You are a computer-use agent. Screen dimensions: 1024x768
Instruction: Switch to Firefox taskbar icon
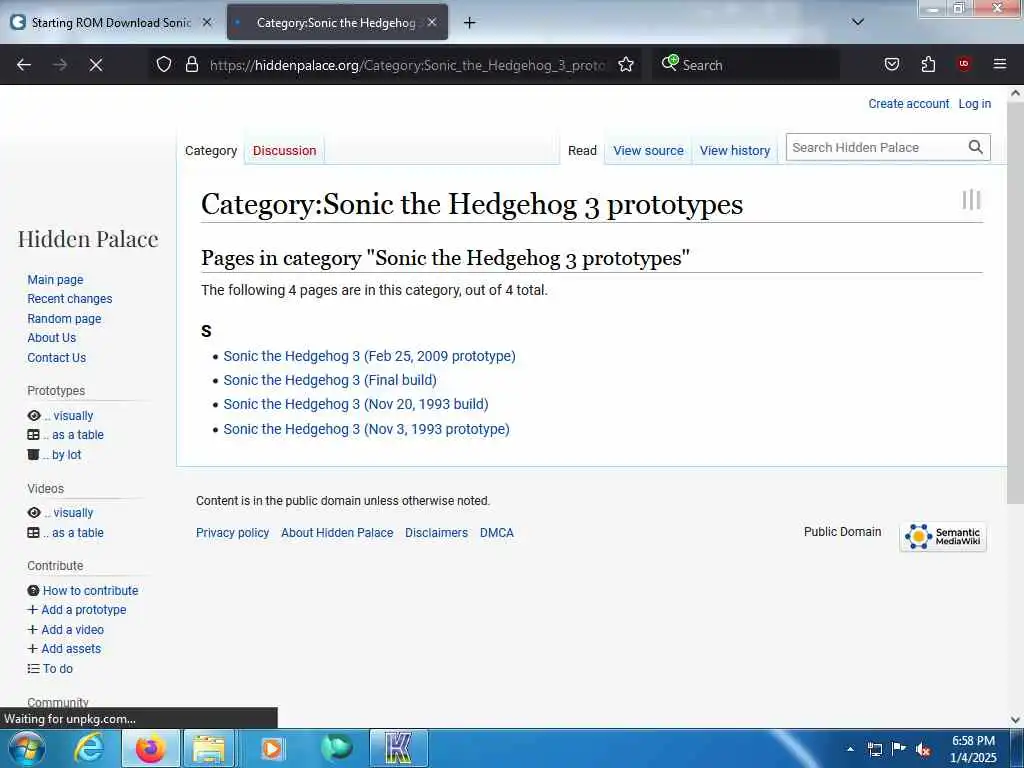(150, 748)
